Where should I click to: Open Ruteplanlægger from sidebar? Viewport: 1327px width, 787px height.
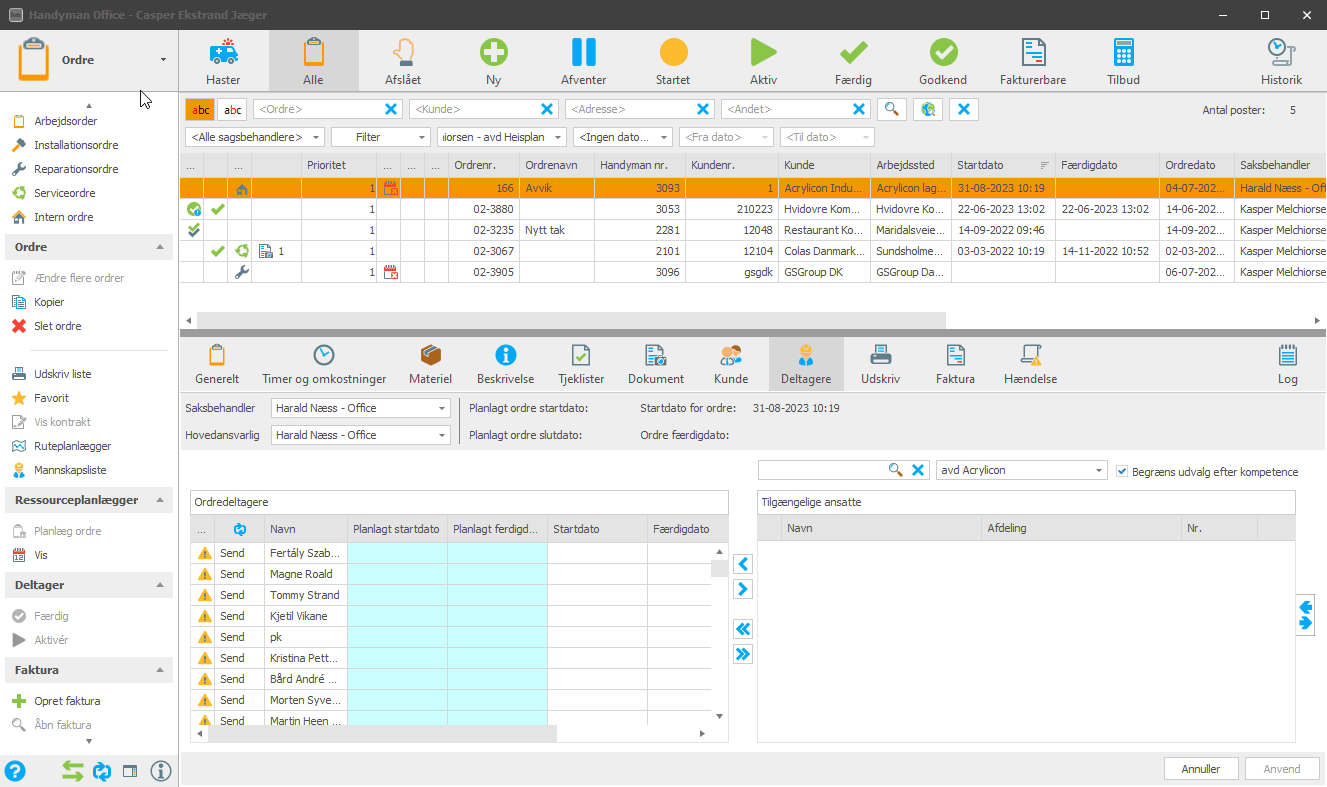tap(72, 446)
